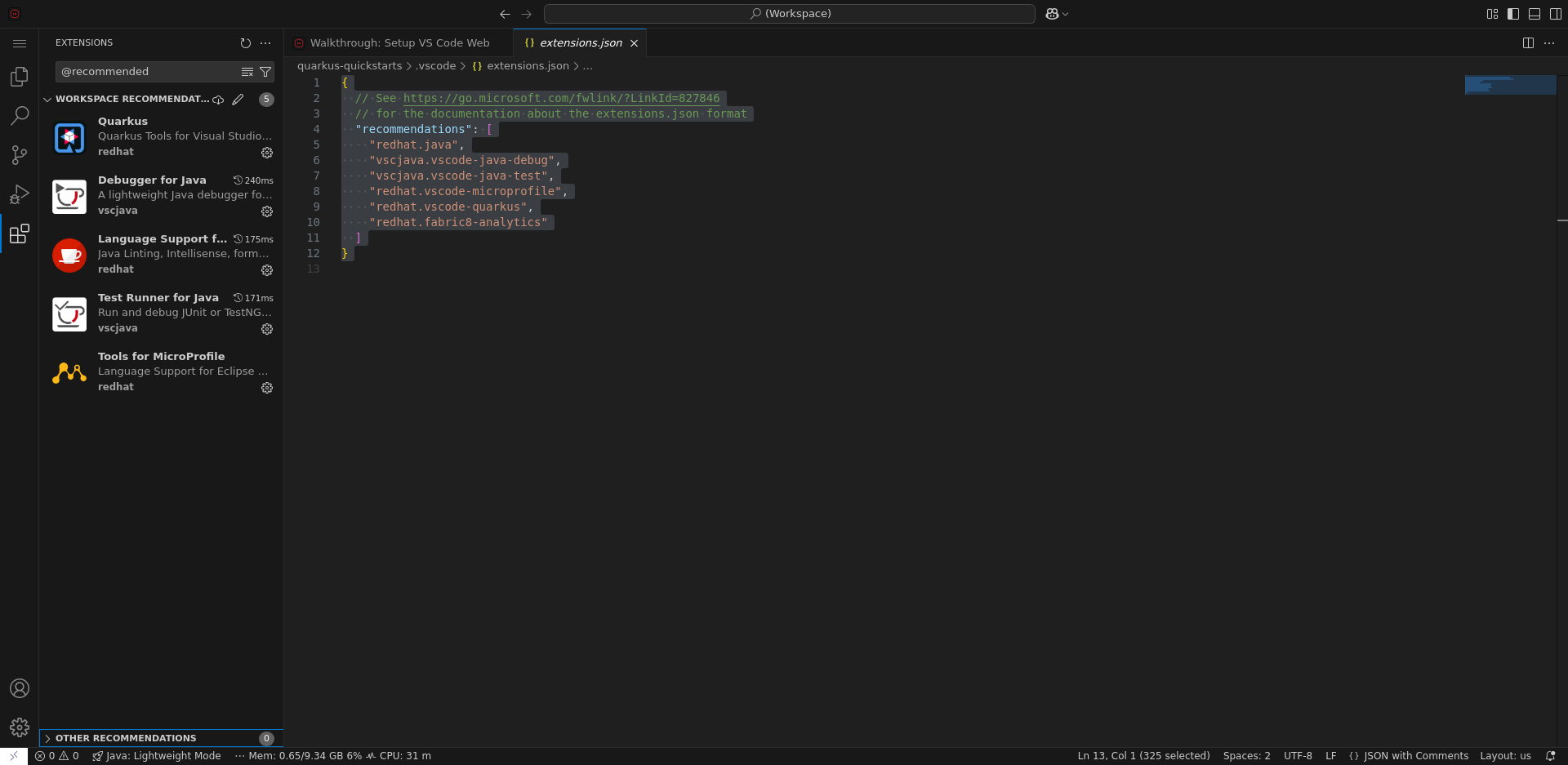
Task: Filter extensions with funnel icon
Action: (265, 72)
